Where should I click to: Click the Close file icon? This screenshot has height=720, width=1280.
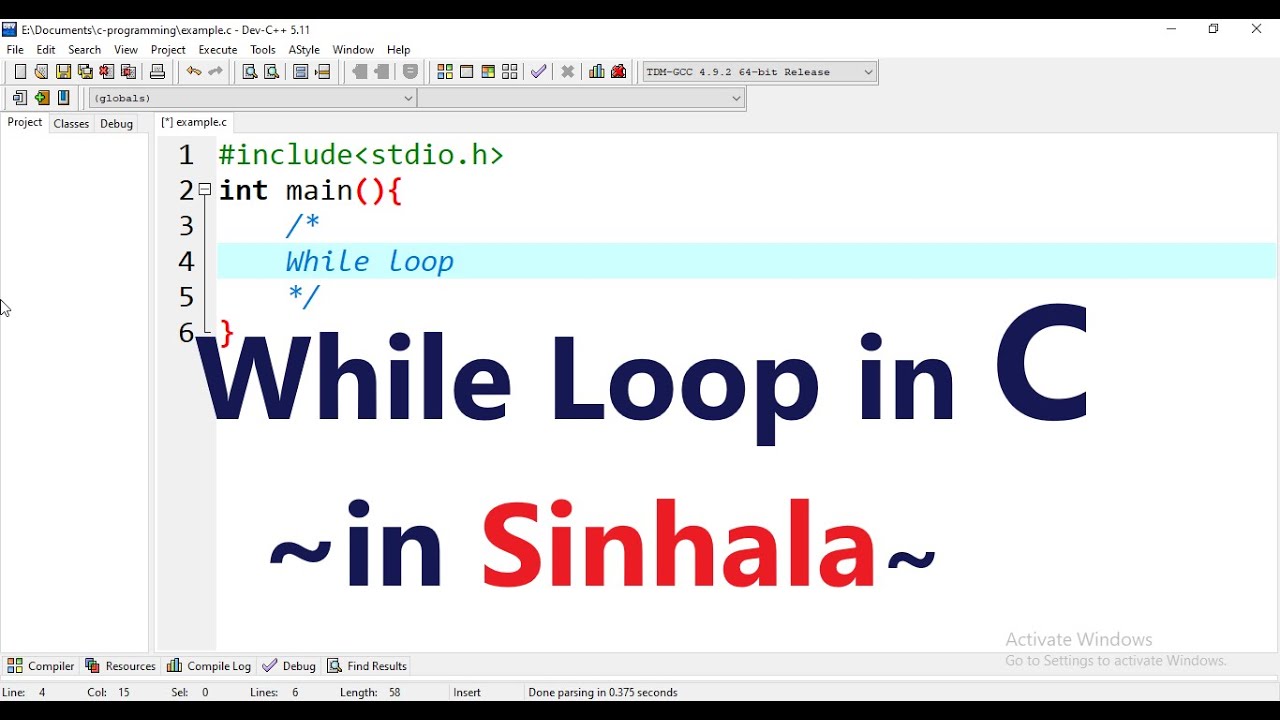(x=106, y=72)
